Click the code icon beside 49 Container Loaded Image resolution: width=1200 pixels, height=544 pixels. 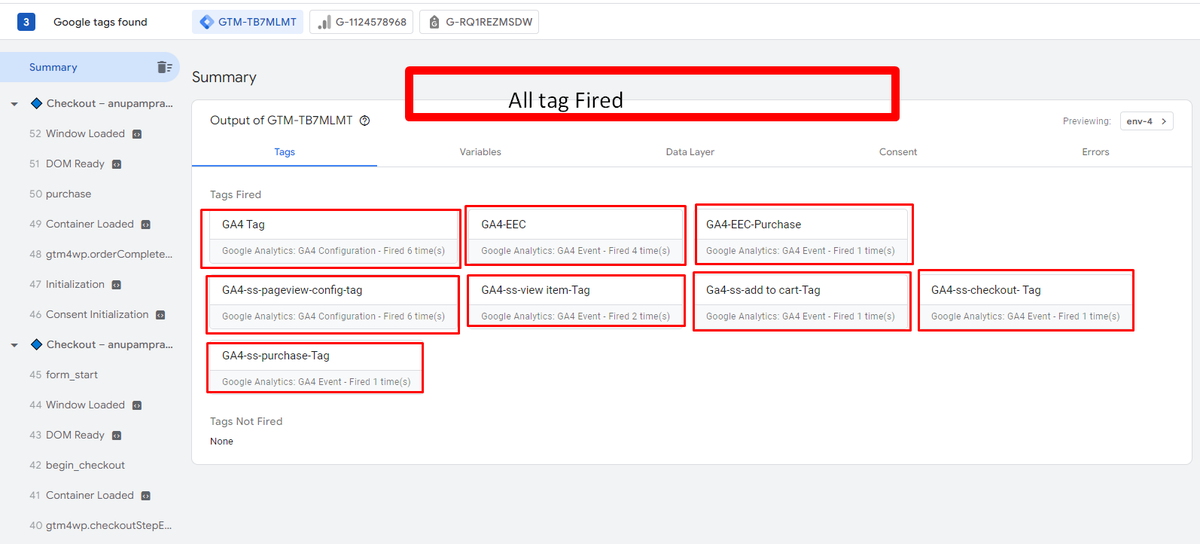[x=145, y=225]
